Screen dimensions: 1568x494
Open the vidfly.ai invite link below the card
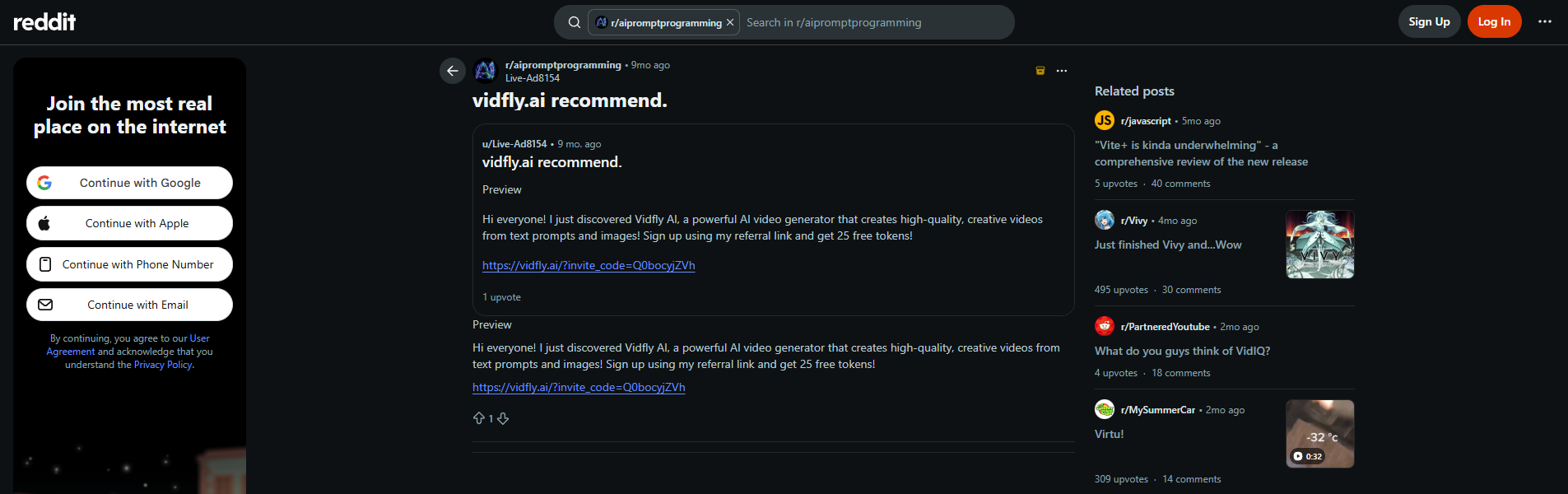click(x=579, y=387)
